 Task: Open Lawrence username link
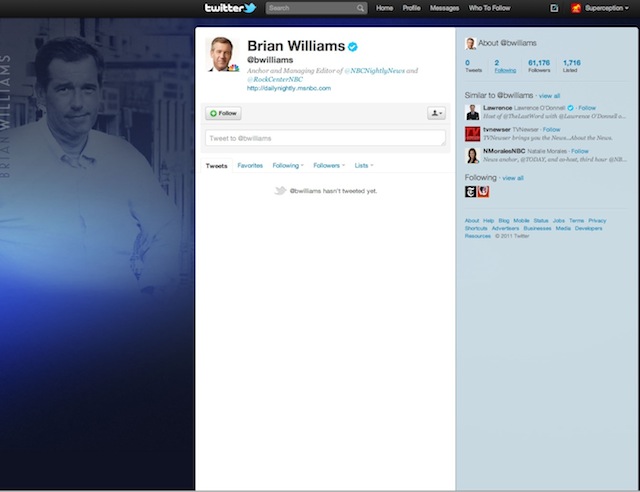[x=497, y=108]
